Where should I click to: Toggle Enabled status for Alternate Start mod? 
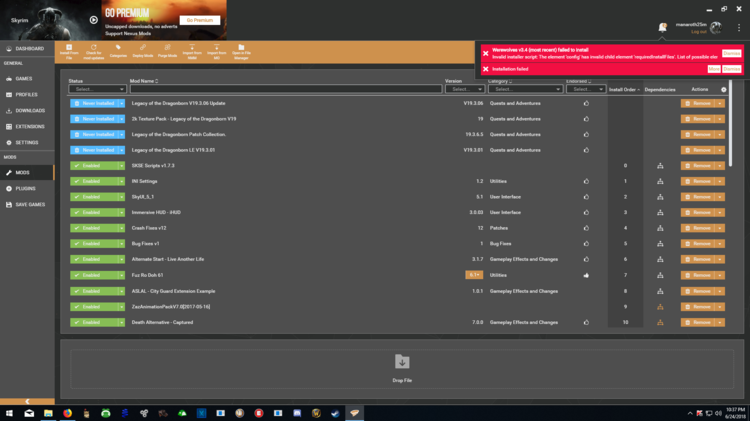pyautogui.click(x=94, y=259)
